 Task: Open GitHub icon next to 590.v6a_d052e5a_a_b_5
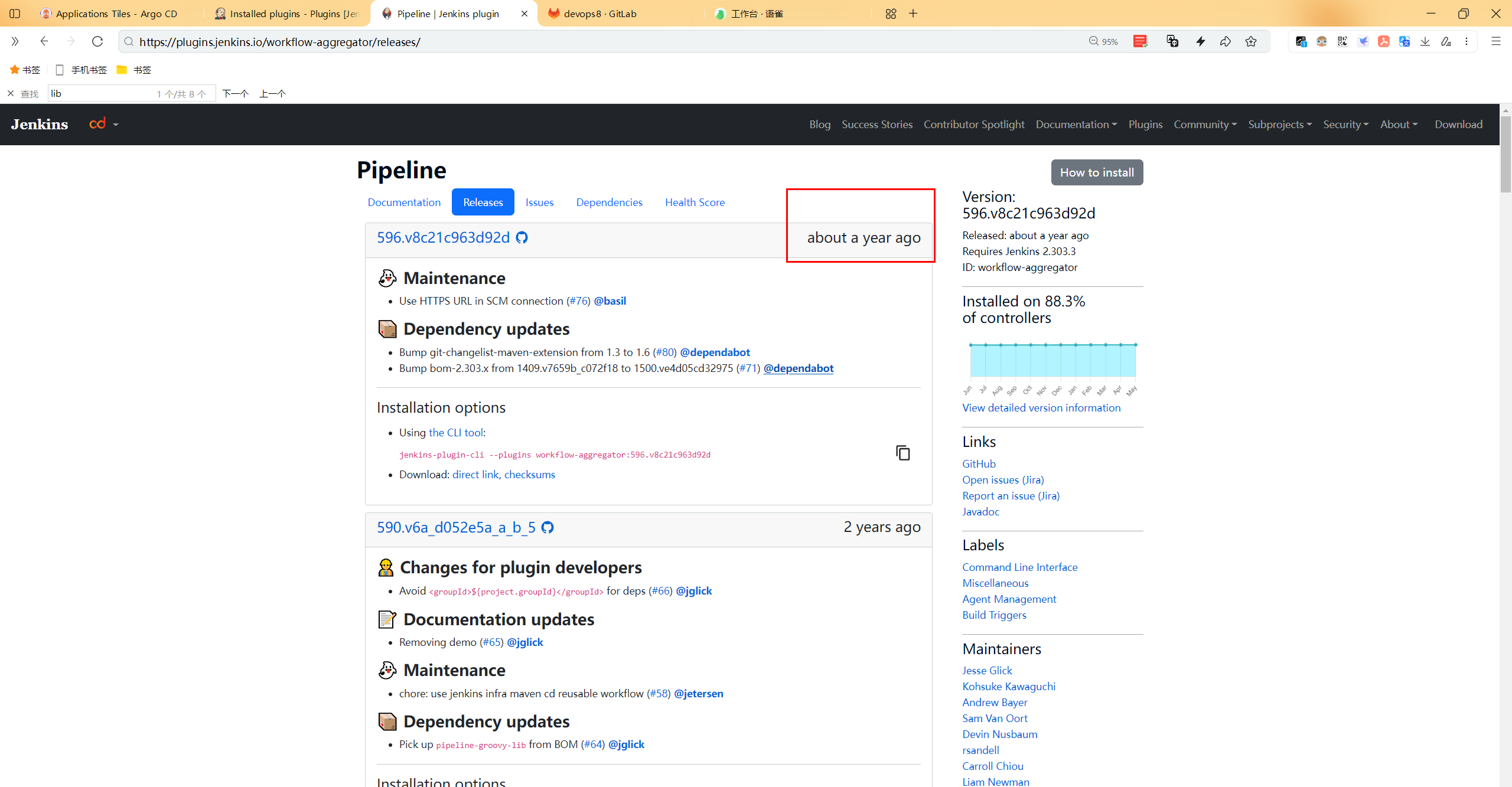[x=548, y=527]
